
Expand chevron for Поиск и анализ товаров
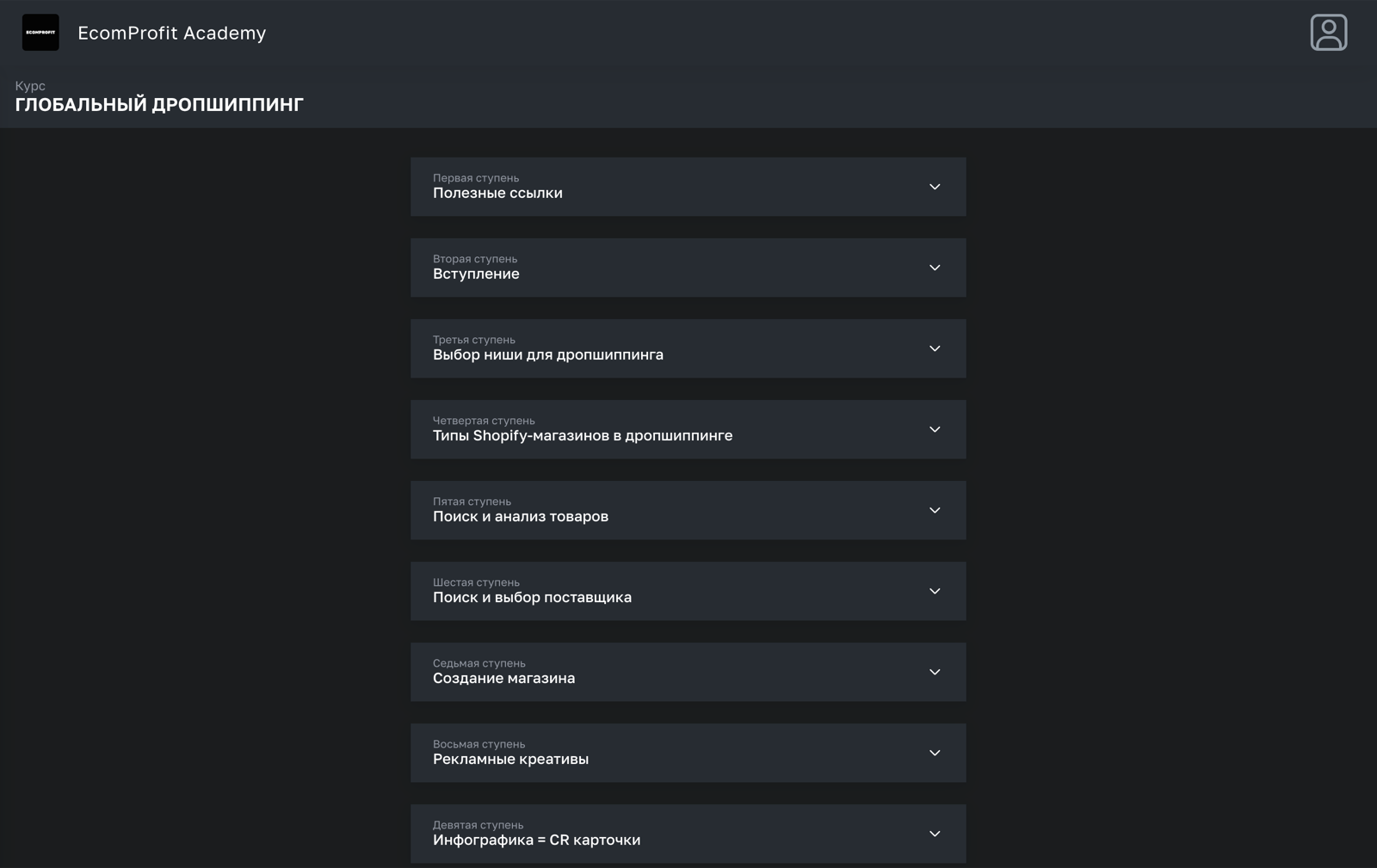[935, 510]
